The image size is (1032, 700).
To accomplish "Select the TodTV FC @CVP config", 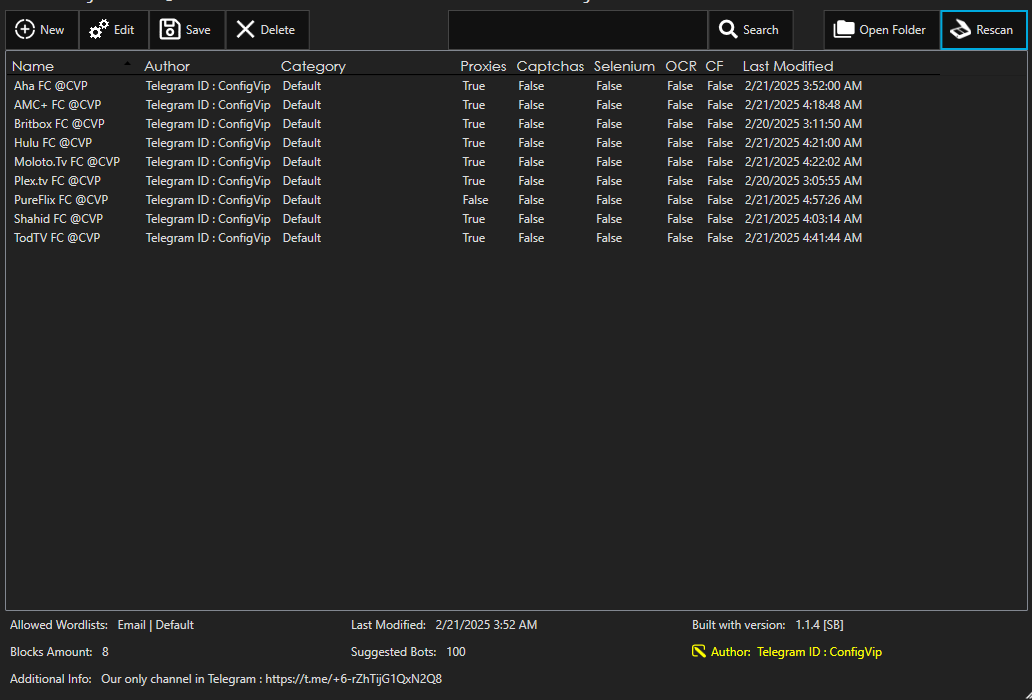I will (57, 238).
